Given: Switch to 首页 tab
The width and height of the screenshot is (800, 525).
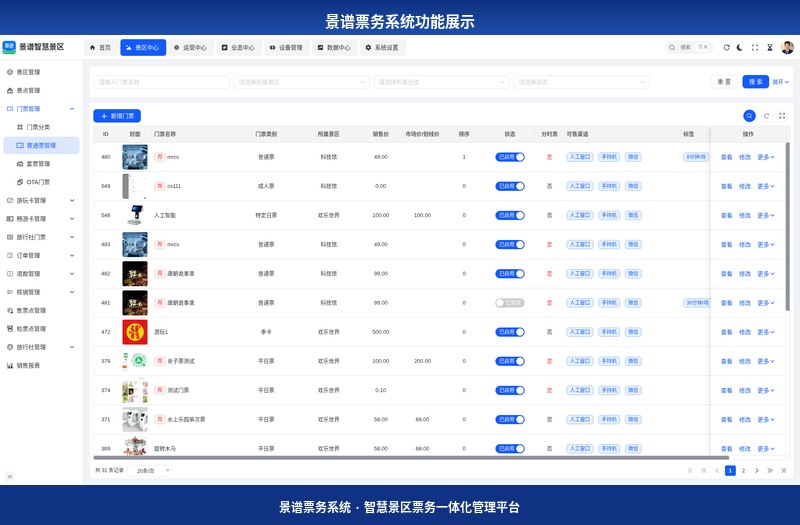Looking at the screenshot, I should pyautogui.click(x=101, y=47).
